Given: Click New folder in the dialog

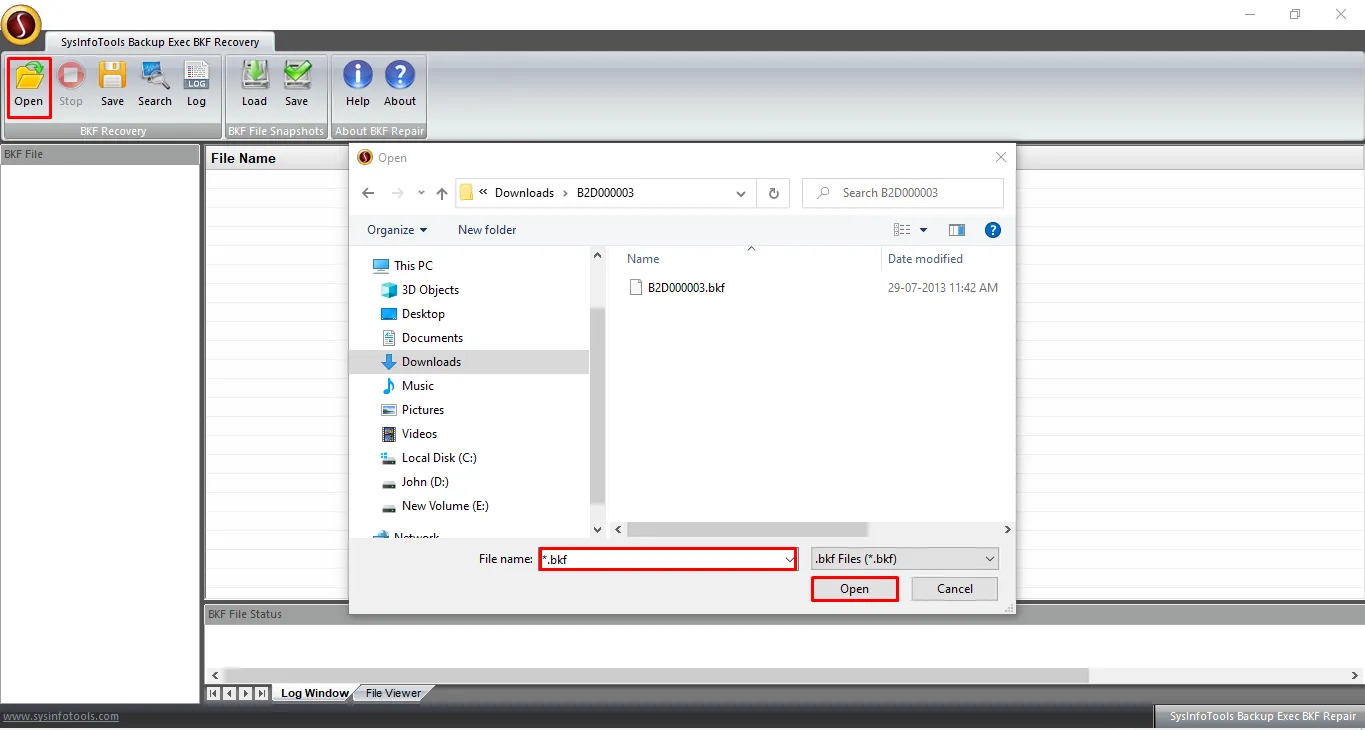Looking at the screenshot, I should [487, 230].
